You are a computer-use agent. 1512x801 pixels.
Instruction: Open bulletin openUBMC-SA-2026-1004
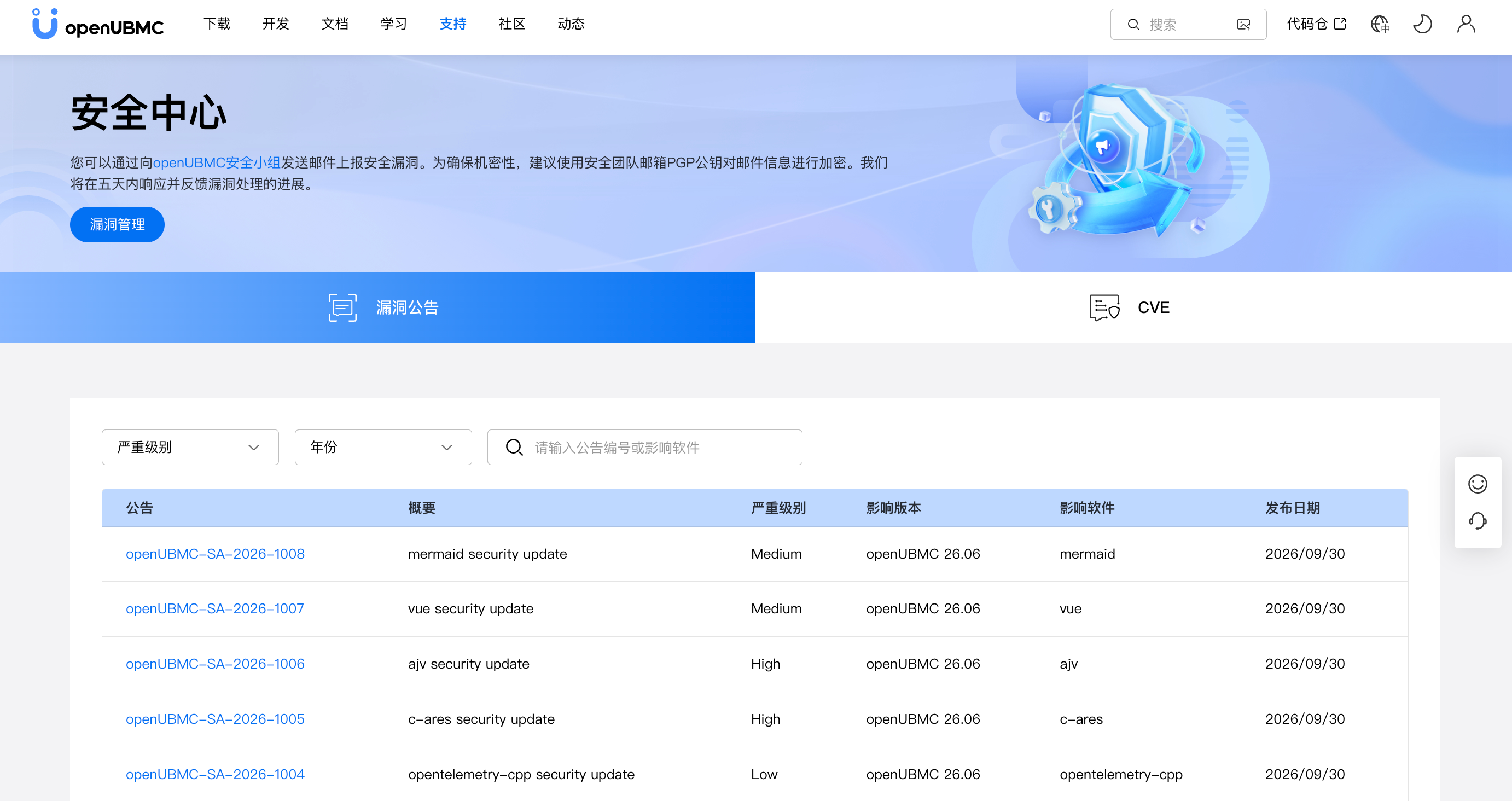(x=215, y=774)
